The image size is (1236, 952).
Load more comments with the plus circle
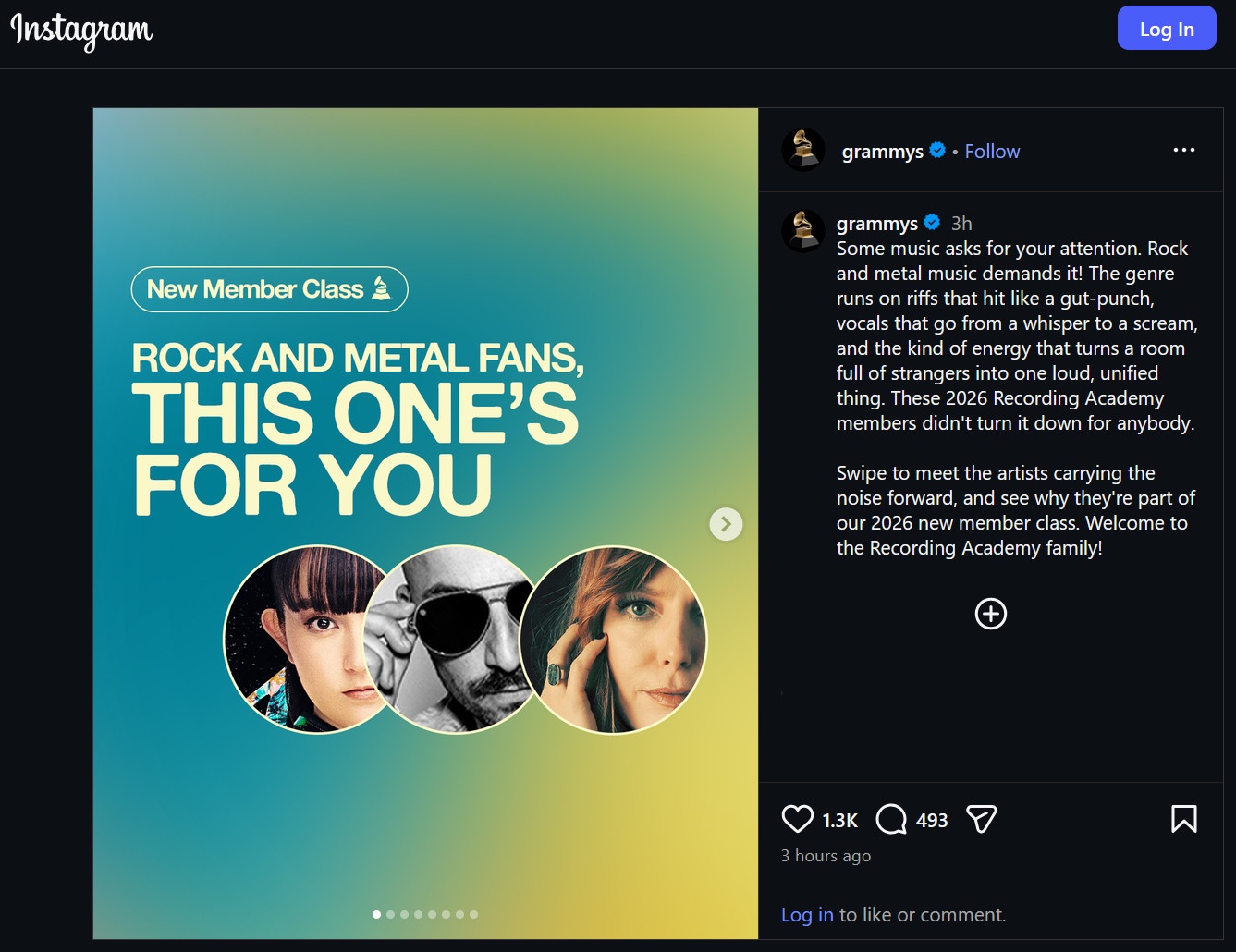pyautogui.click(x=990, y=614)
